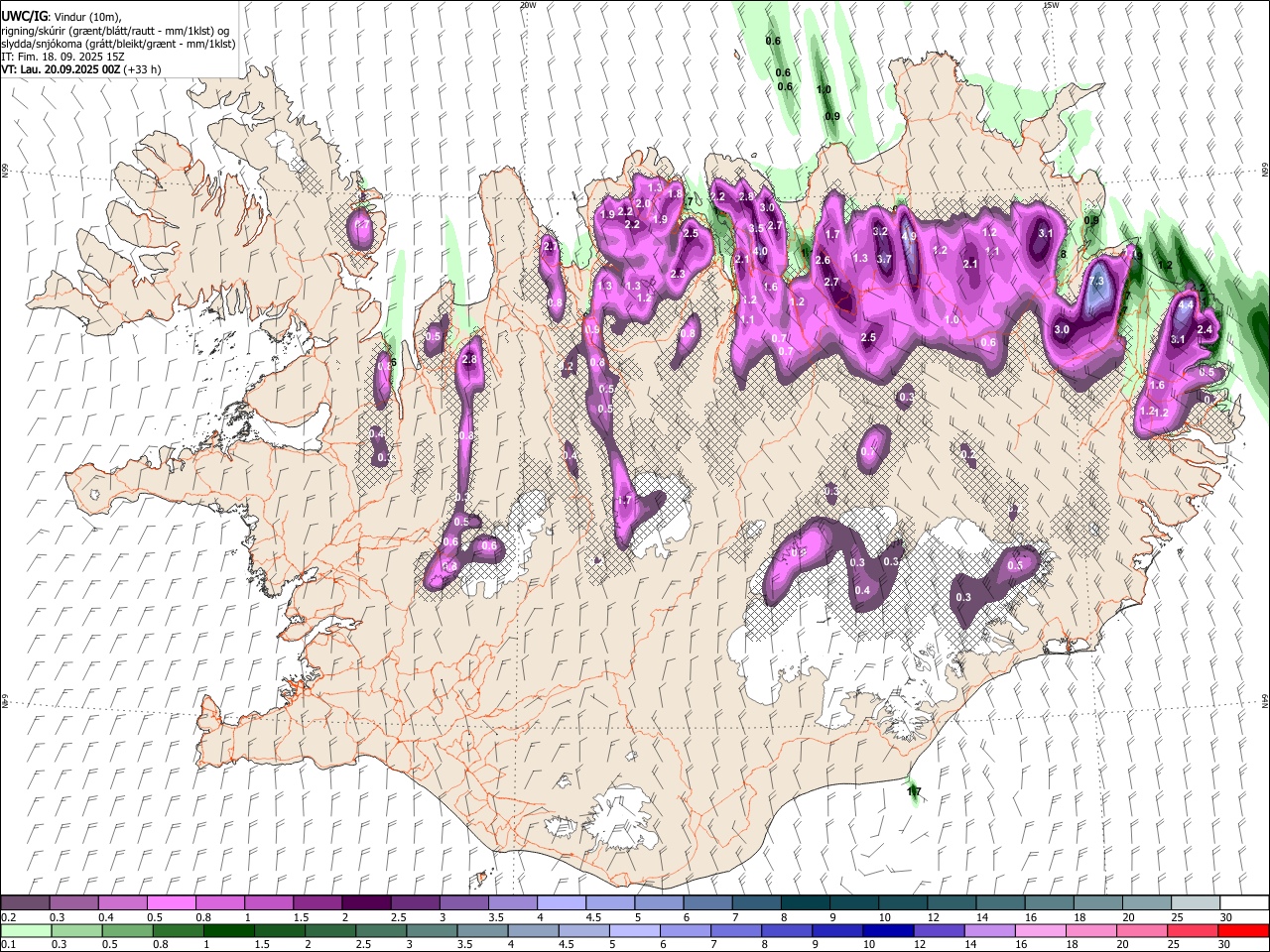This screenshot has width=1270, height=952.
Task: Click the 'slydda/snjókoma' legend description line
Action: point(118,44)
